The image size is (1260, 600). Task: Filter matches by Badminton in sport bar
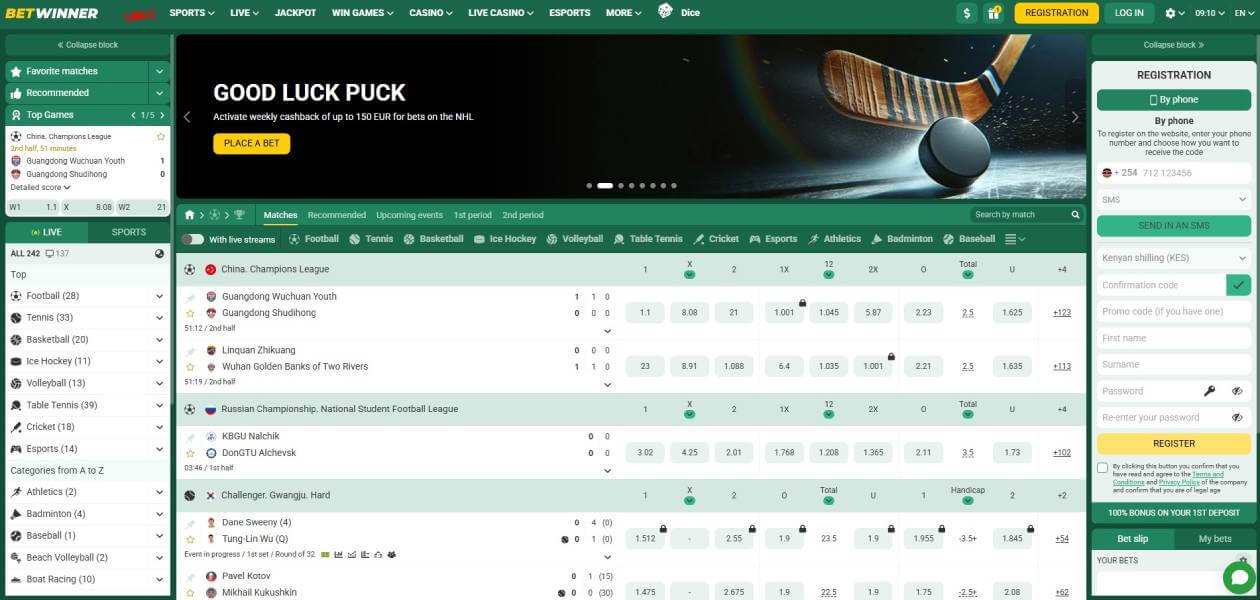(902, 239)
